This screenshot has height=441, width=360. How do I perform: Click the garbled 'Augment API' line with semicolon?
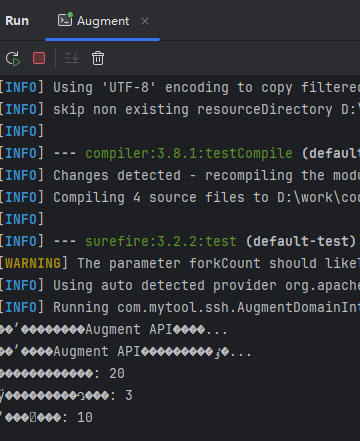click(126, 351)
